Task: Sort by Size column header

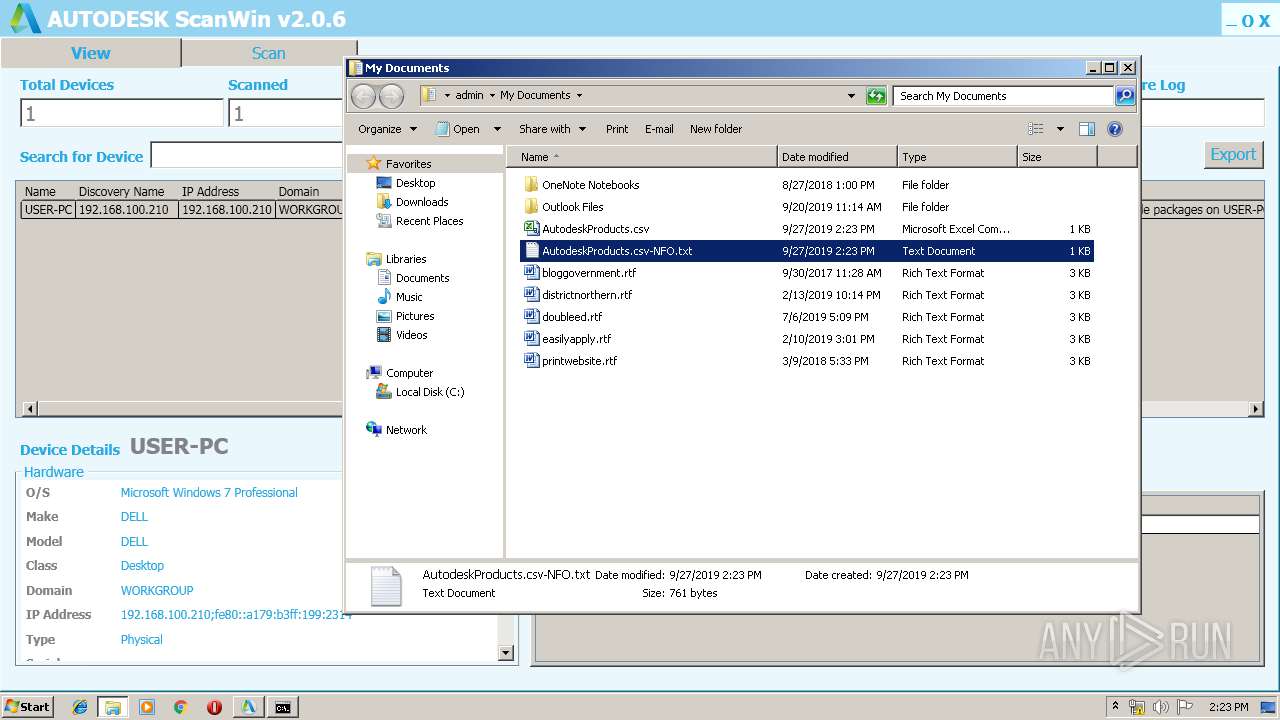Action: (x=1057, y=157)
